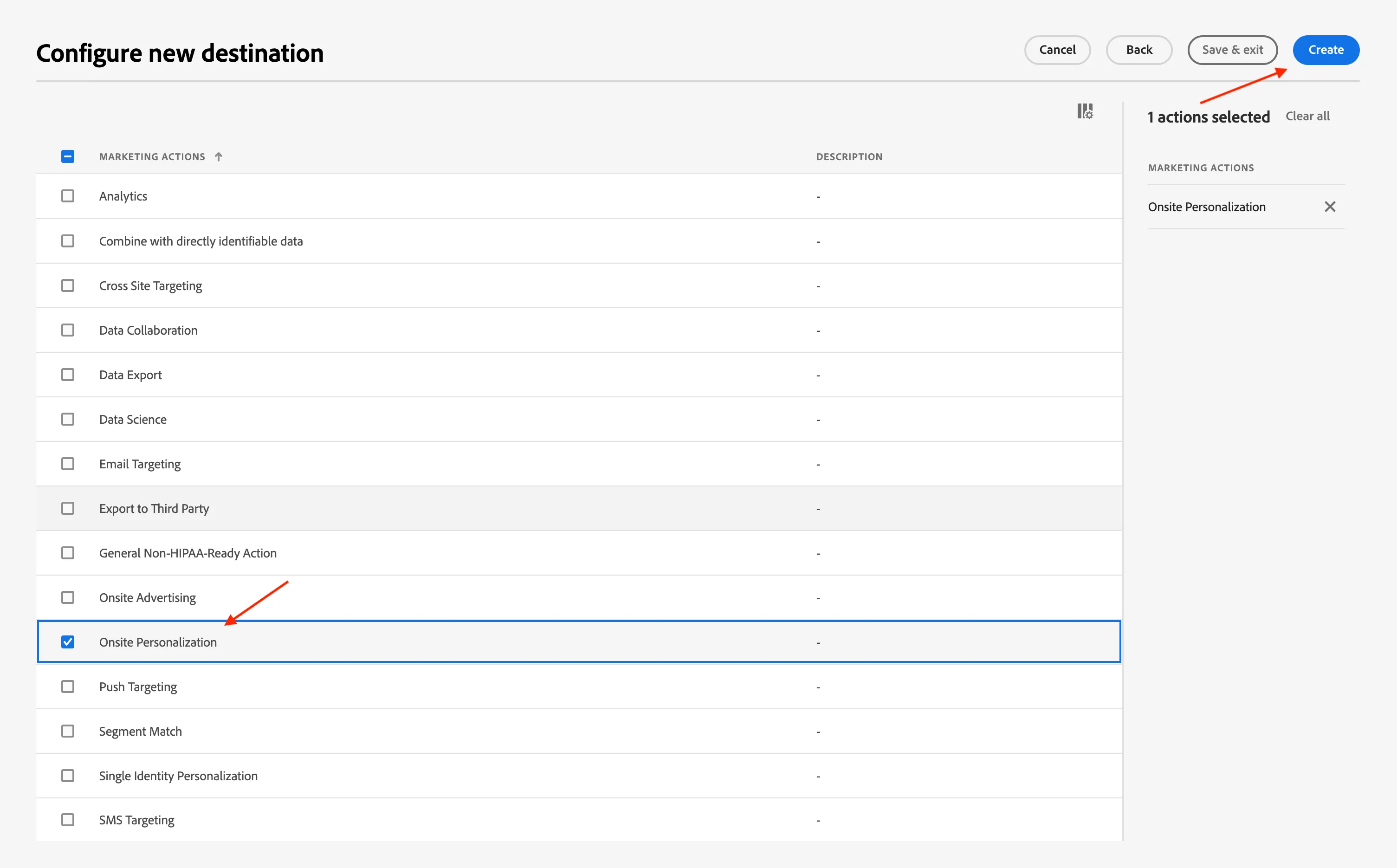Image resolution: width=1397 pixels, height=868 pixels.
Task: Enable Single Identity Personalization checkbox
Action: [68, 776]
